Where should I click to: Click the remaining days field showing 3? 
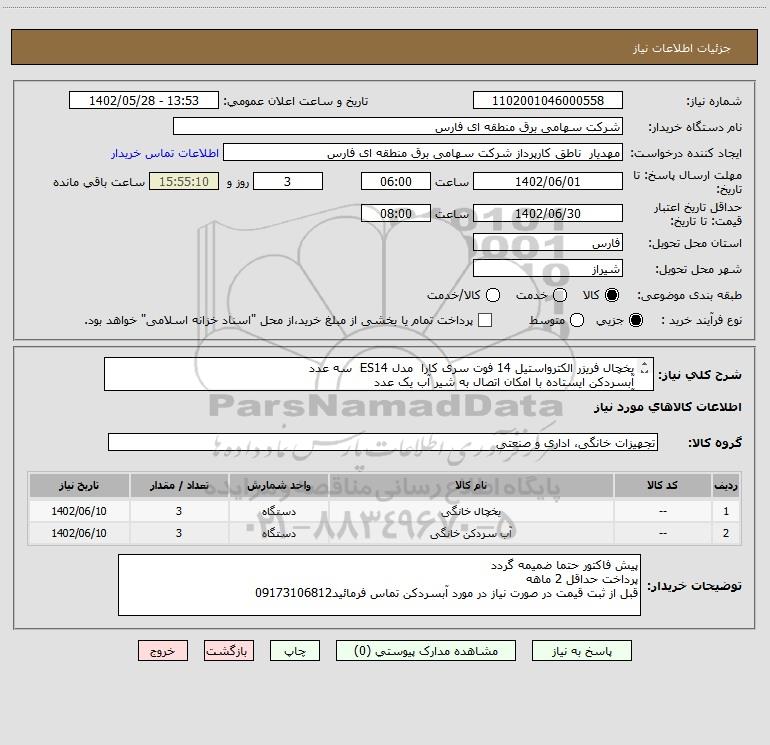pos(288,181)
